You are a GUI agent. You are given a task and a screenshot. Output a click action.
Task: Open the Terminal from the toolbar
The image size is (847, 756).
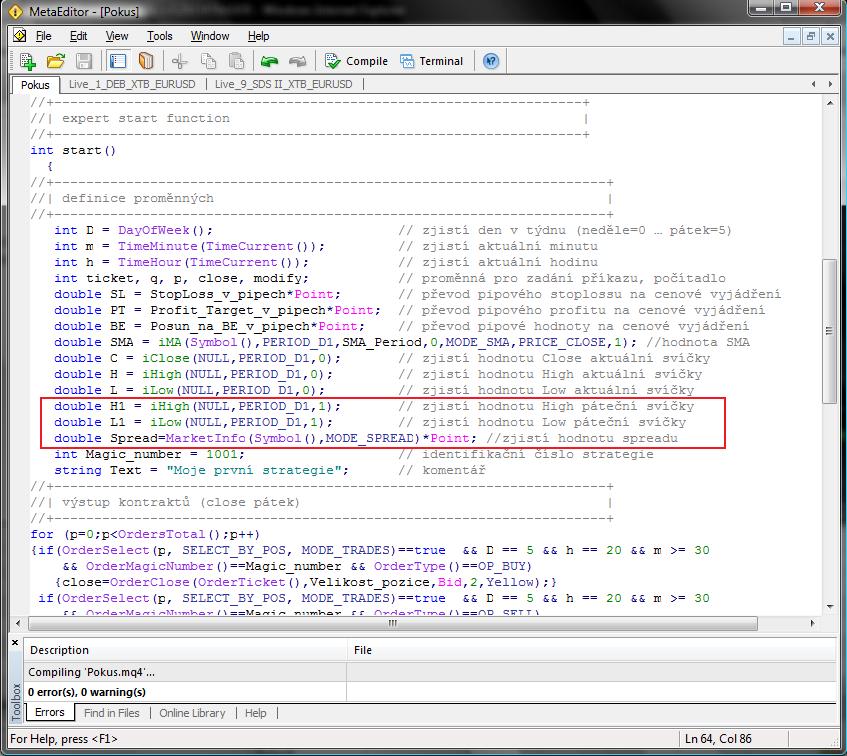[432, 61]
